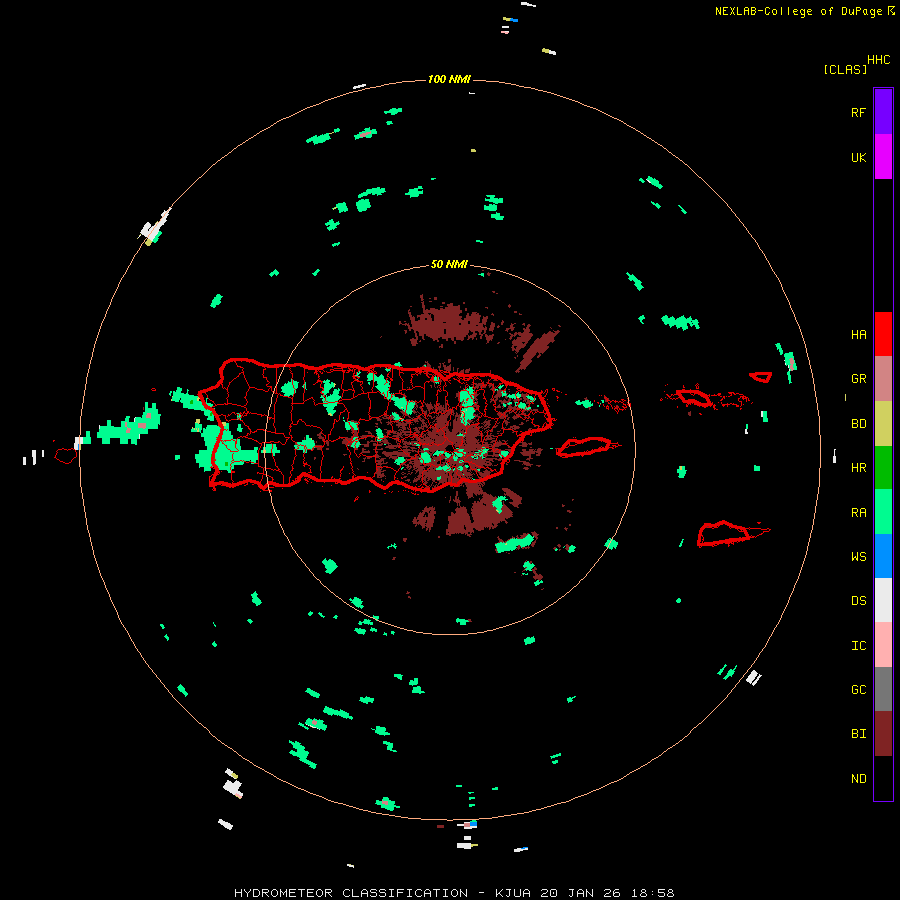This screenshot has width=900, height=900.
Task: Click the NEXLAB-College of DuPage credit text
Action: (x=805, y=11)
